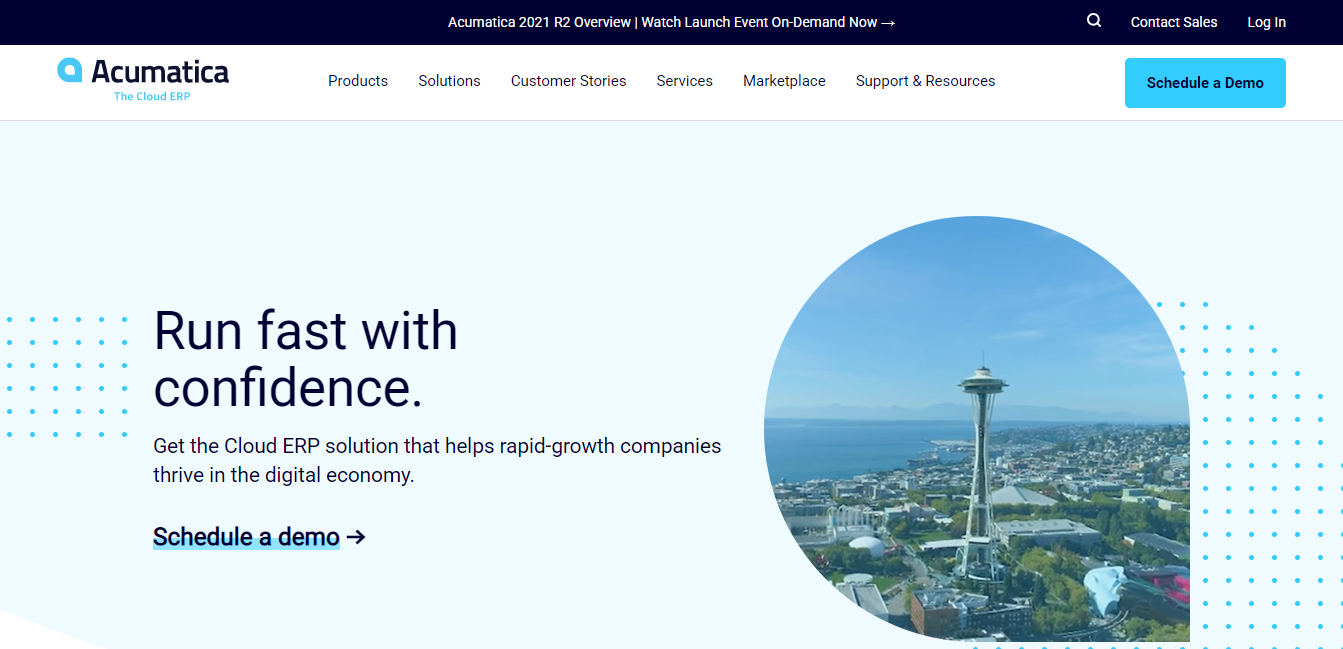Open Support & Resources menu

[925, 81]
